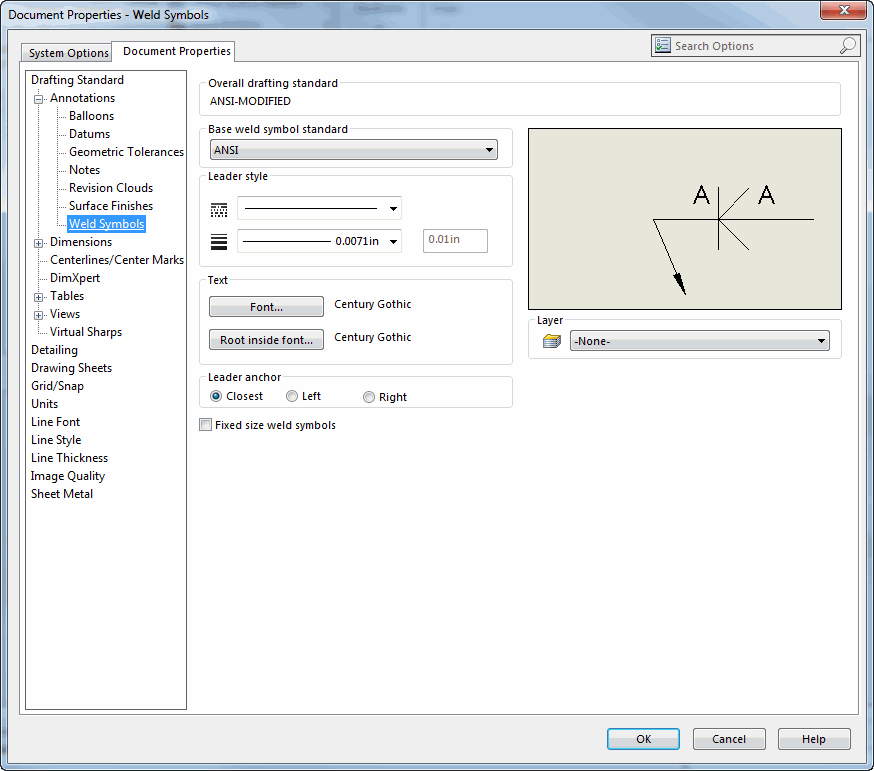Image resolution: width=874 pixels, height=771 pixels.
Task: Select Drafting Standard in the tree
Action: [77, 80]
